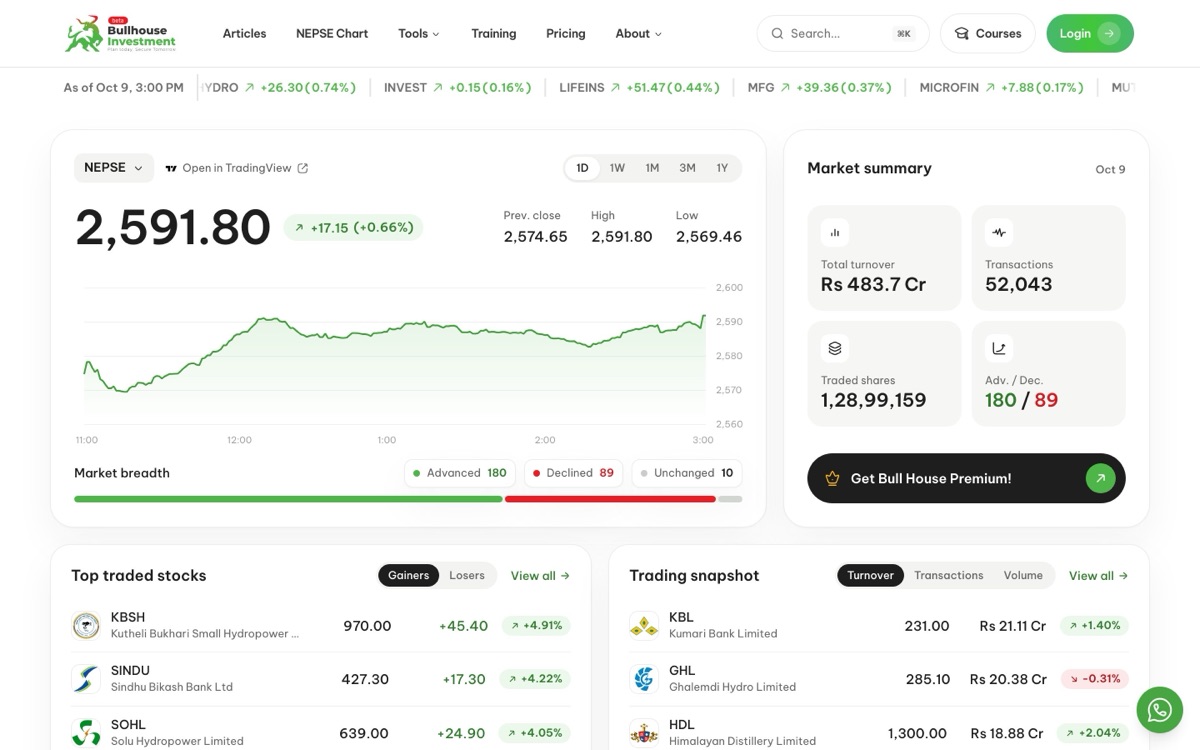The image size is (1200, 750).
Task: Click the Search input field
Action: [843, 34]
